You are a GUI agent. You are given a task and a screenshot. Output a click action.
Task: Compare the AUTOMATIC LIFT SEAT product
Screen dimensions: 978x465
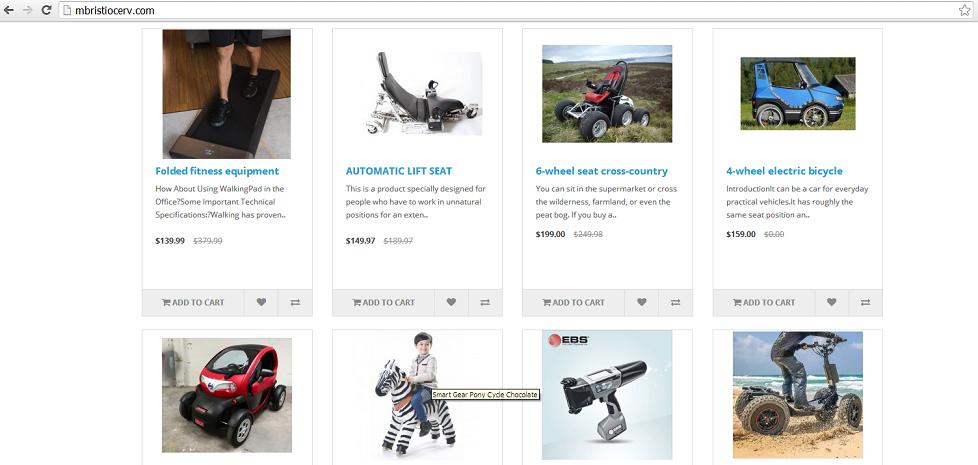pos(485,302)
